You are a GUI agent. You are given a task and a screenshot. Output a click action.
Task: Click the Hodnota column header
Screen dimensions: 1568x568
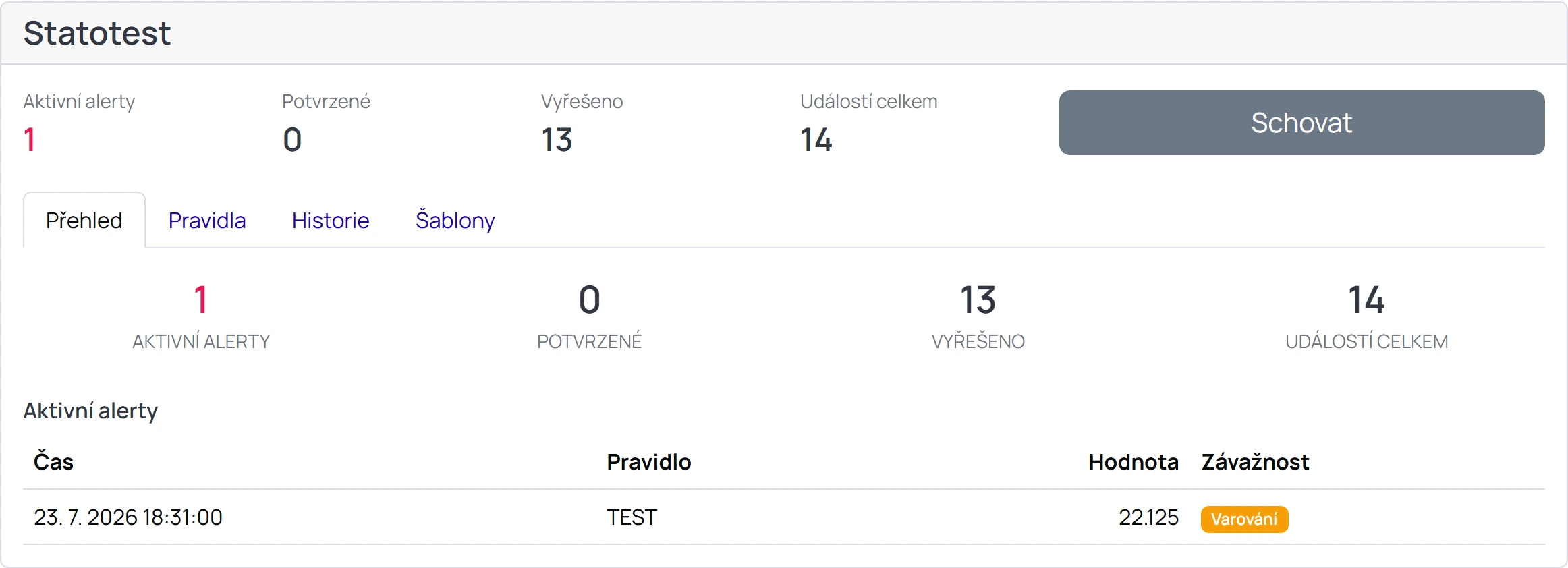point(1133,462)
